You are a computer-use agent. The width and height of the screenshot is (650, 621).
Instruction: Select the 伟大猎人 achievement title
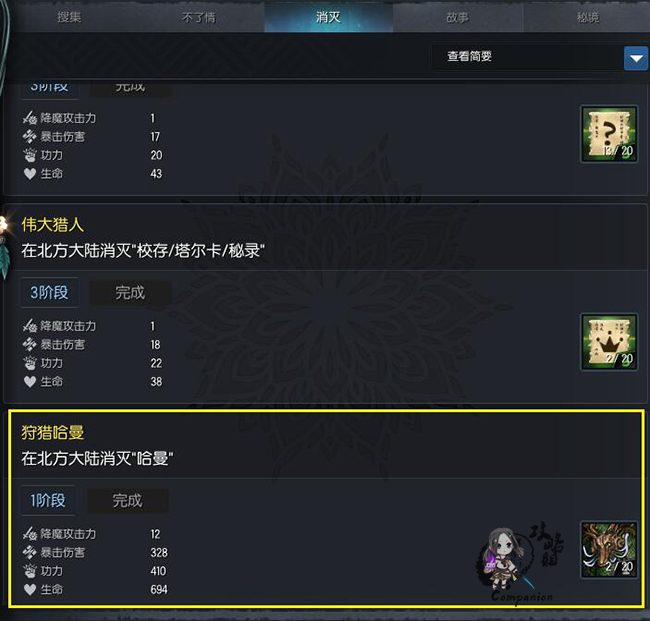[x=53, y=225]
